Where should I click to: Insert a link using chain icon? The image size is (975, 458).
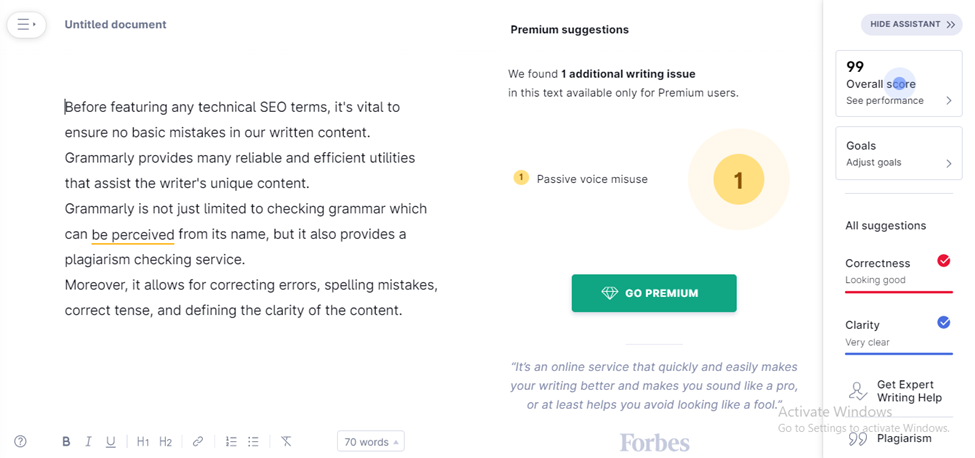click(198, 442)
